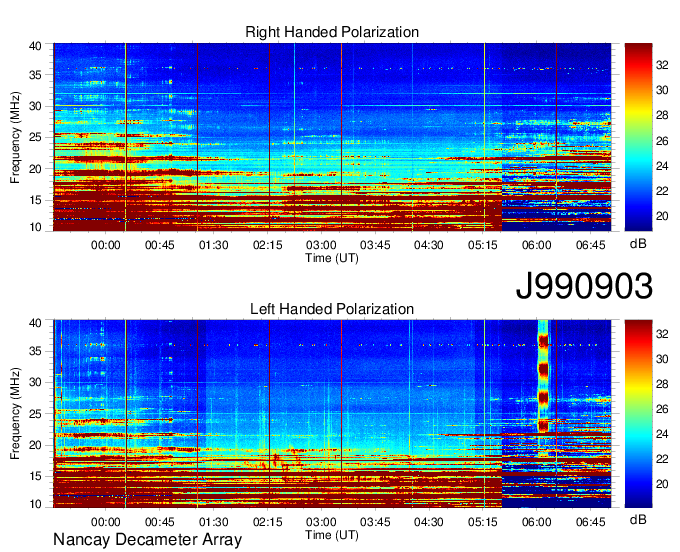Click the 02:15 time tick on Left Handed plot
680x552 pixels.
(267, 522)
